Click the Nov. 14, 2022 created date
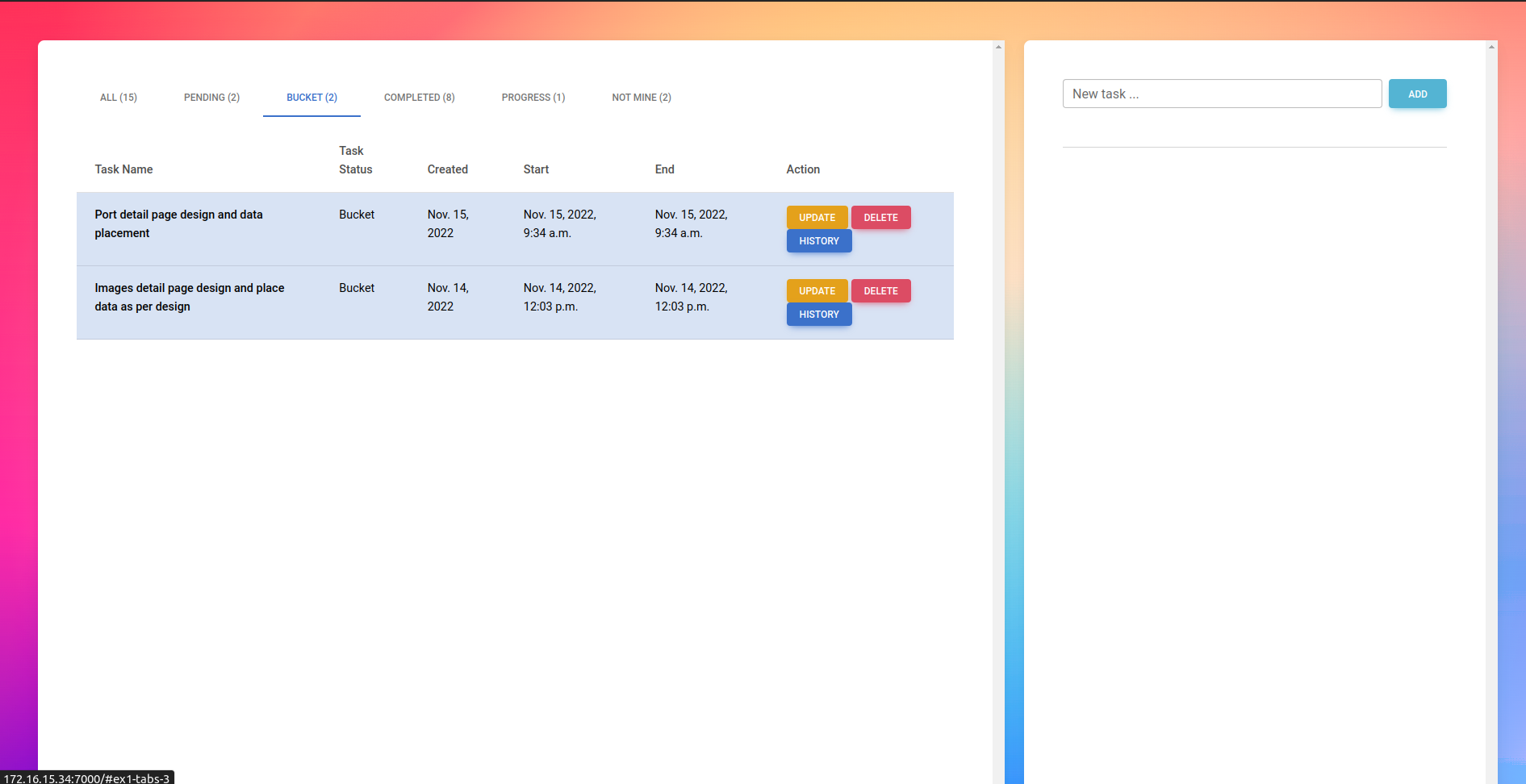The height and width of the screenshot is (784, 1526). tap(448, 297)
